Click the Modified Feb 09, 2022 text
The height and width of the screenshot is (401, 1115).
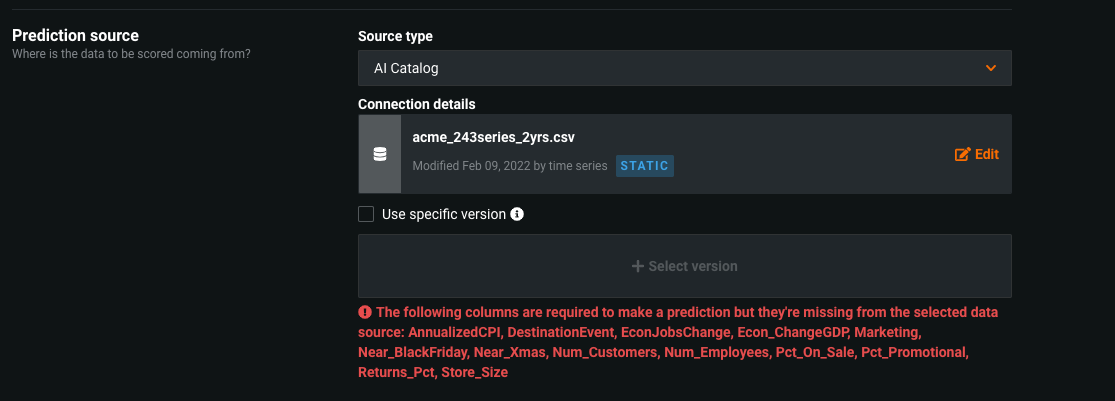[x=509, y=166]
